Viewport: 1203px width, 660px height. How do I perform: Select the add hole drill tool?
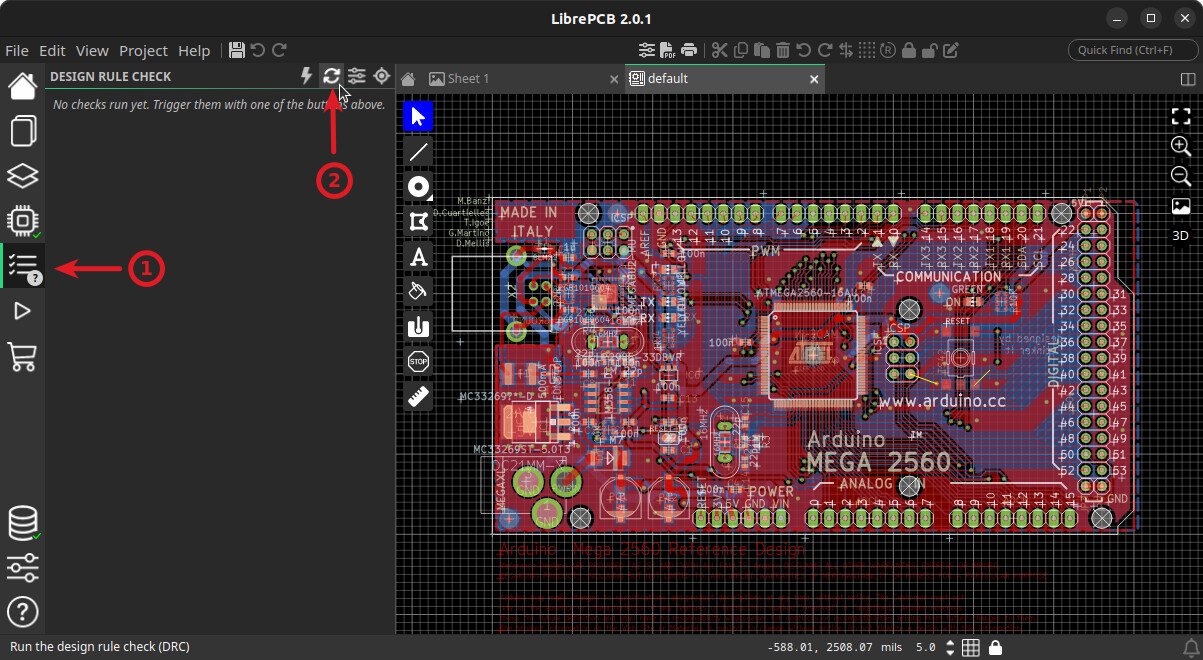419,326
